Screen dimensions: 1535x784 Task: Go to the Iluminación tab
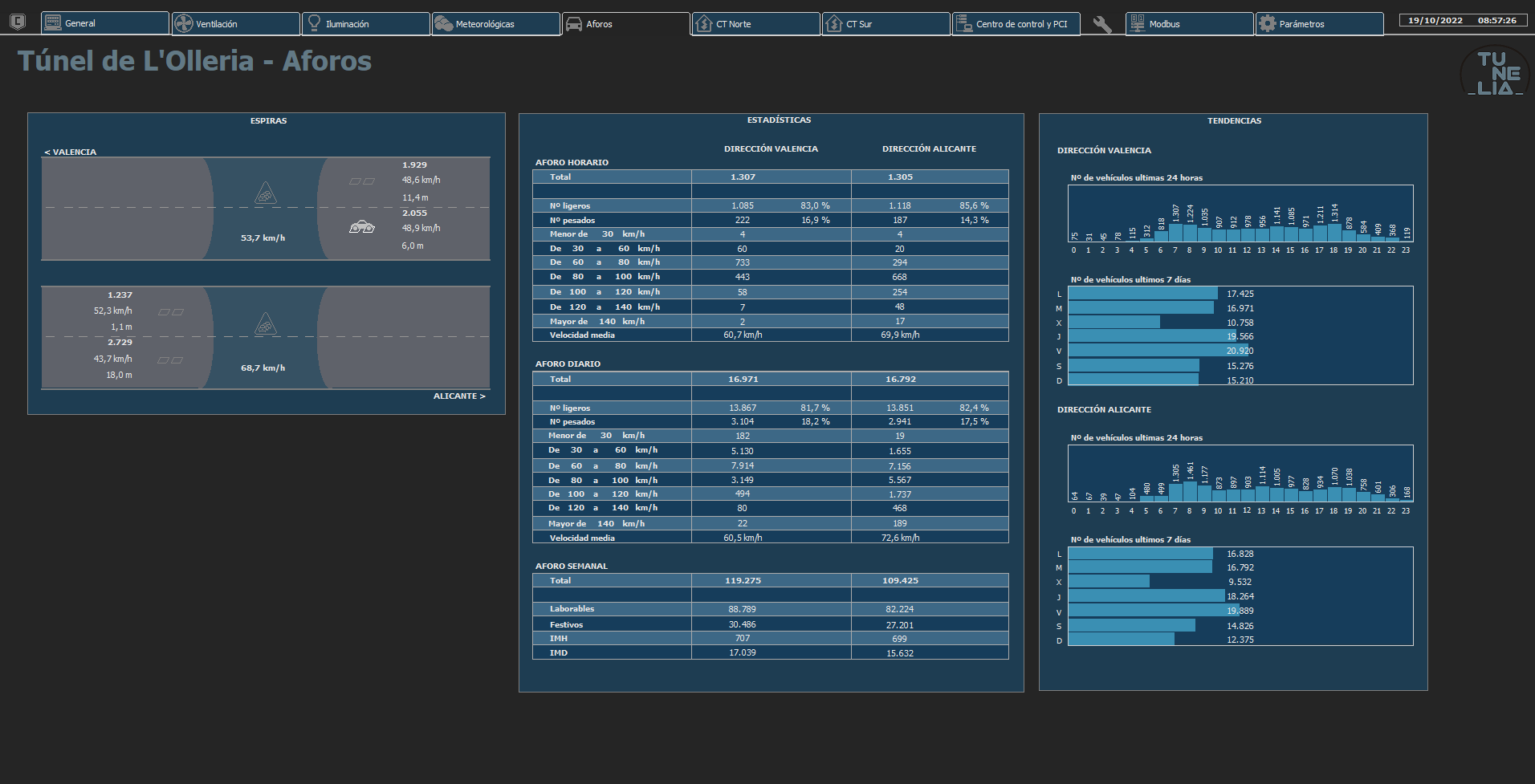[366, 24]
